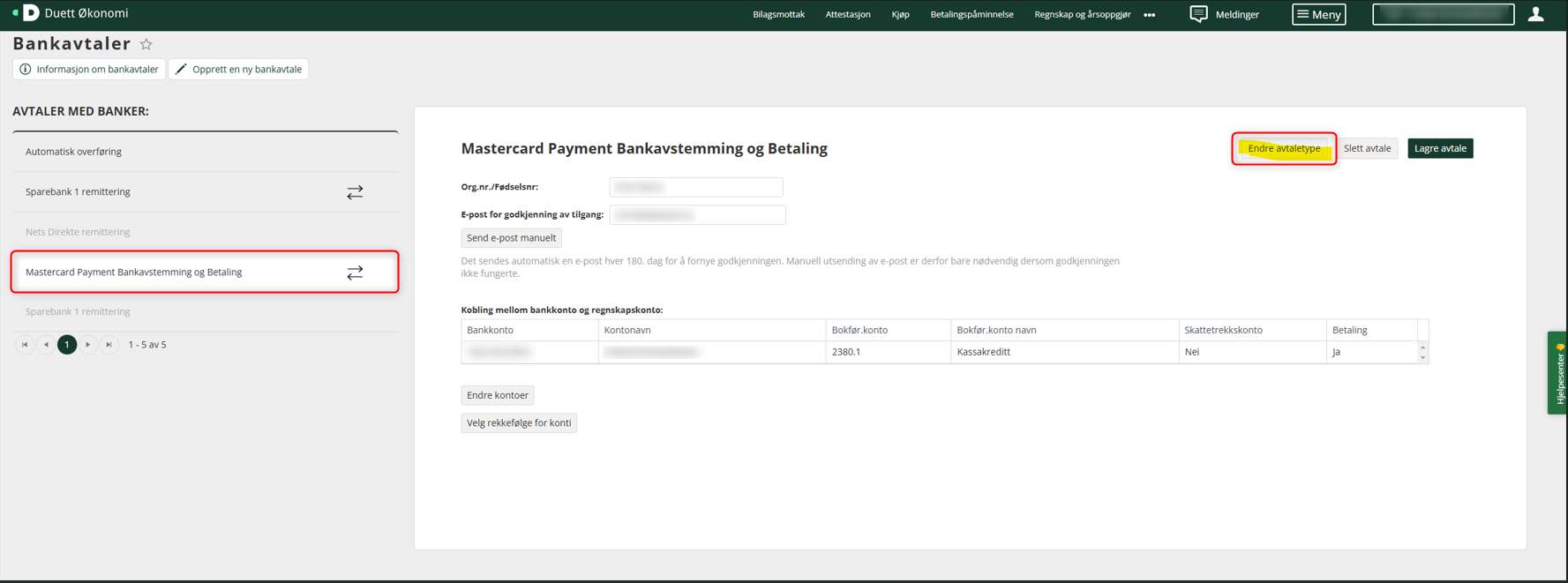This screenshot has height=583, width=1568.
Task: Go to first page of agreements
Action: point(25,345)
